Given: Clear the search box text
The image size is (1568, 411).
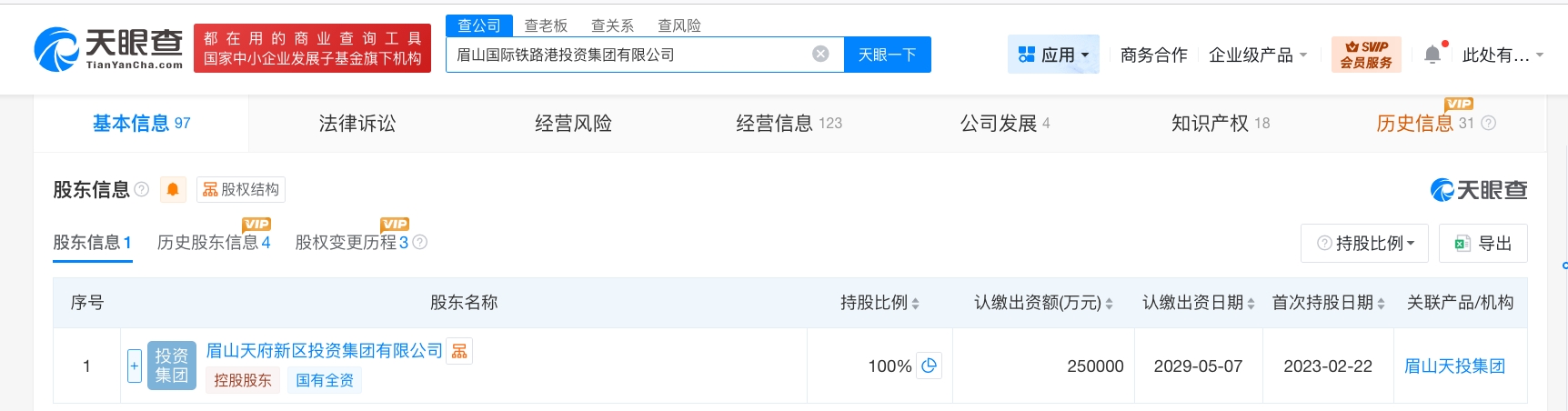Looking at the screenshot, I should point(820,54).
